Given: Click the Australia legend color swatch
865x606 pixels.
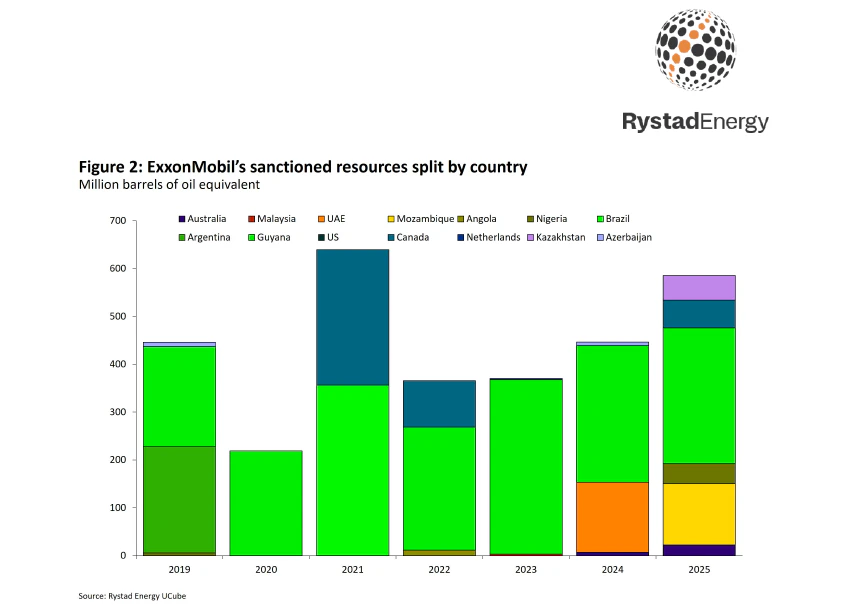Looking at the screenshot, I should click(182, 219).
